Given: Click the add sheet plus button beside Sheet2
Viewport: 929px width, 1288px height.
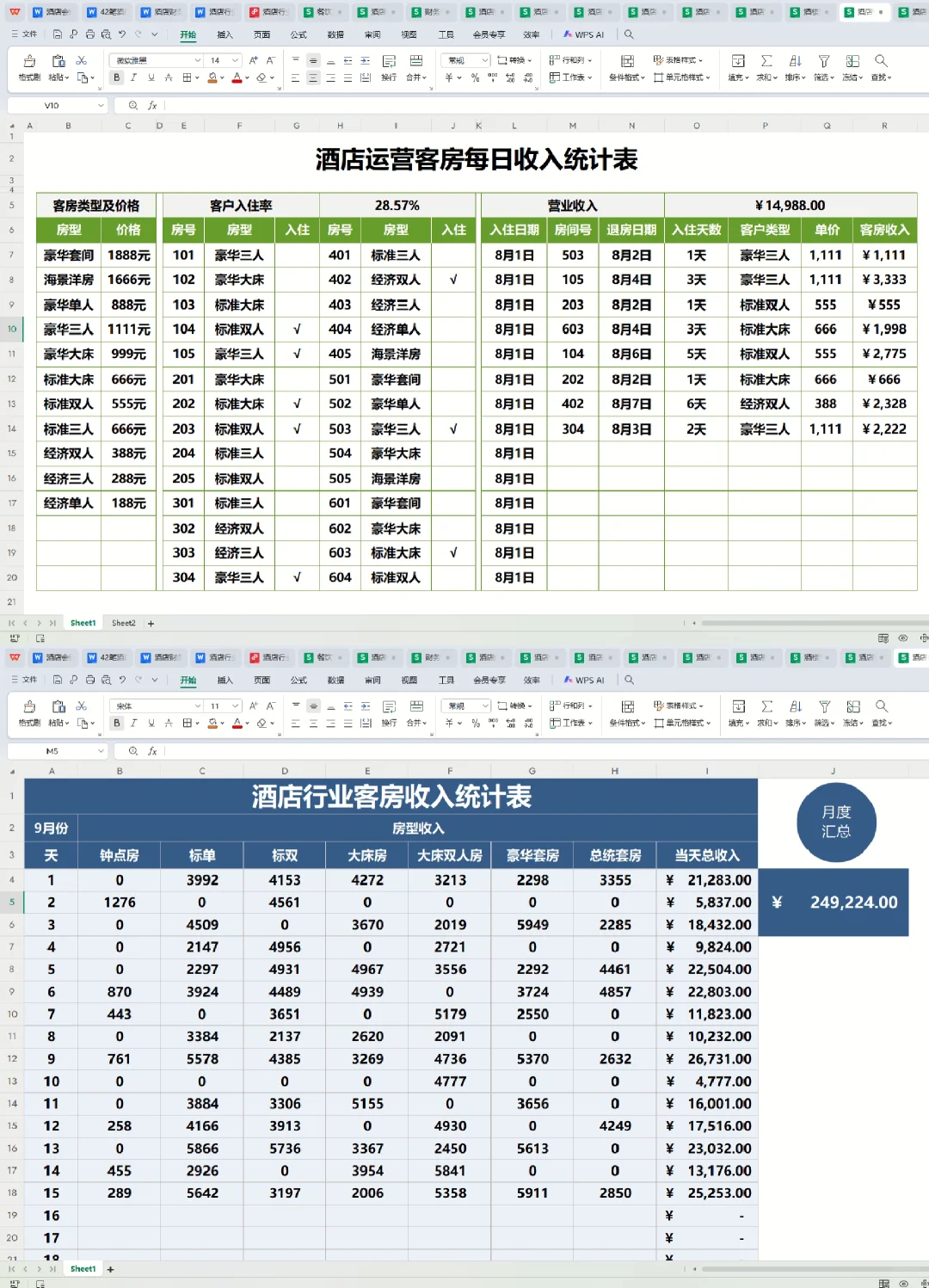Looking at the screenshot, I should tap(151, 623).
